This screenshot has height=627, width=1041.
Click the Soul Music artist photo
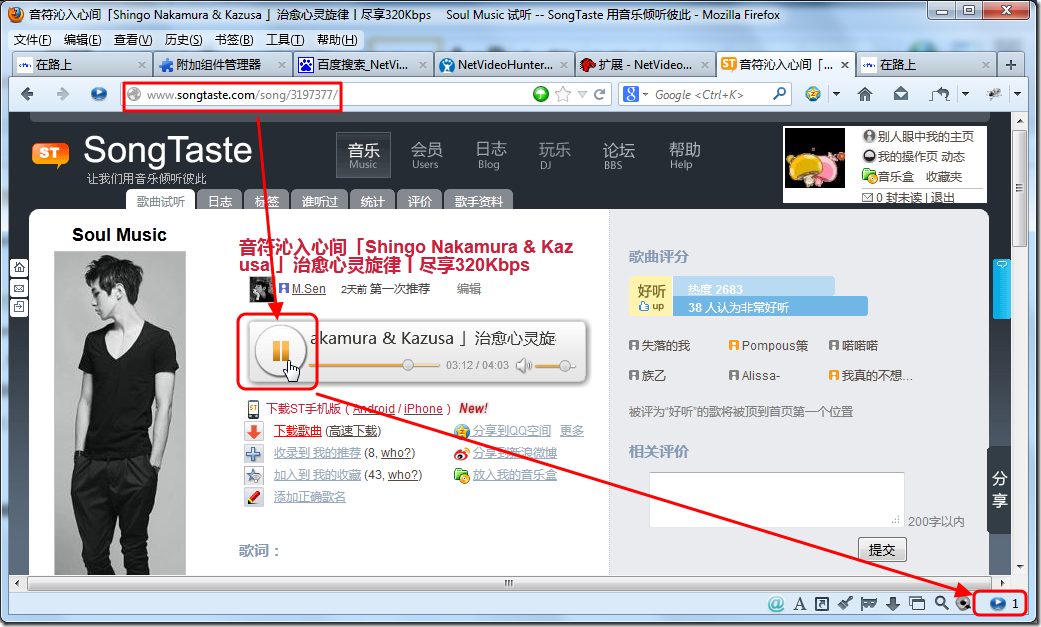(120, 412)
